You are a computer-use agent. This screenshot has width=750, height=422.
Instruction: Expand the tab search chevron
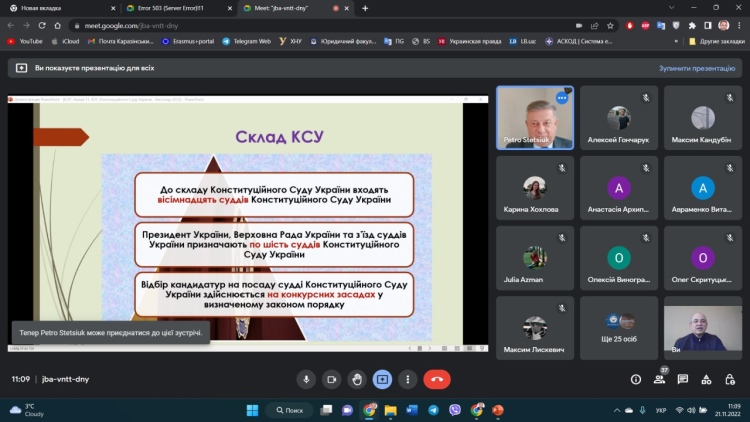click(672, 8)
